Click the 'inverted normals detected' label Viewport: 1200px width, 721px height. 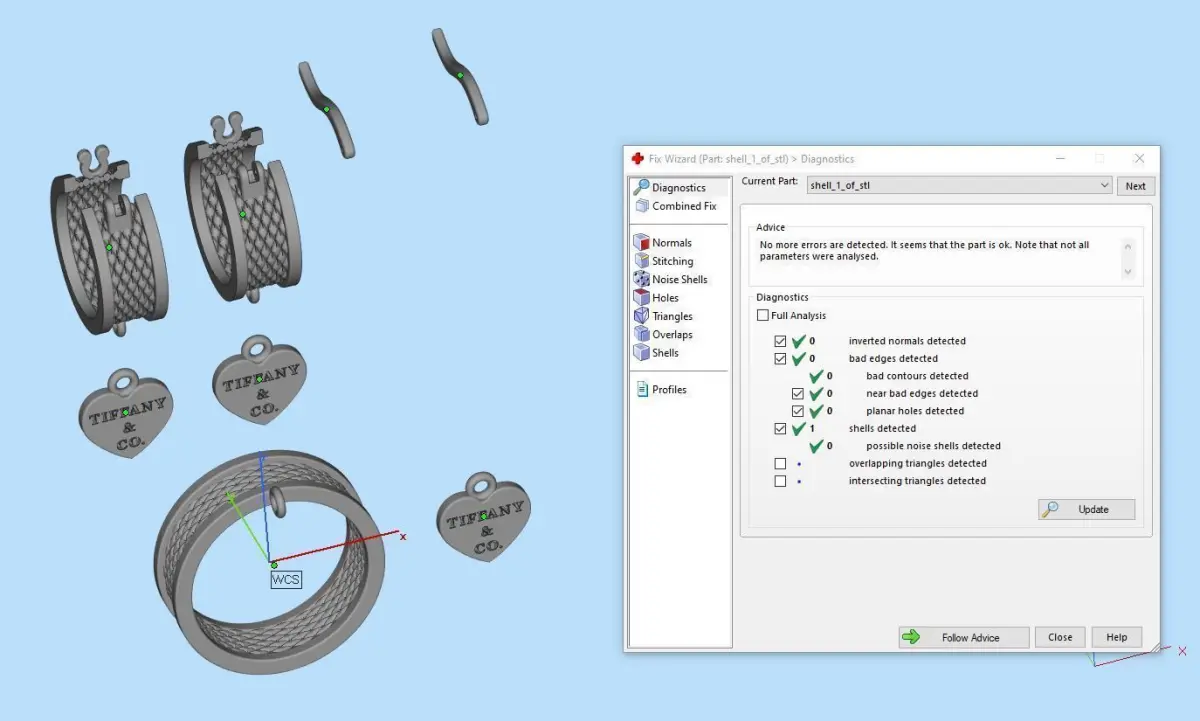coord(907,341)
